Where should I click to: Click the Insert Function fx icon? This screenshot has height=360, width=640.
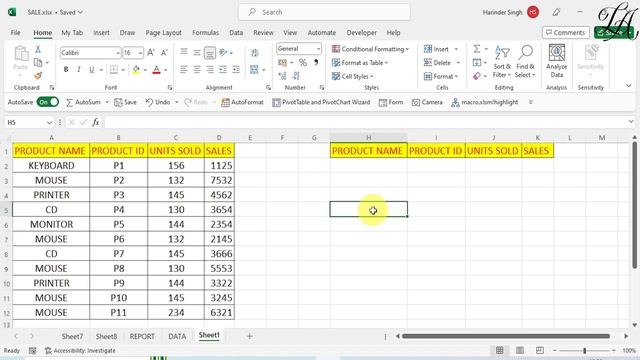tap(96, 122)
